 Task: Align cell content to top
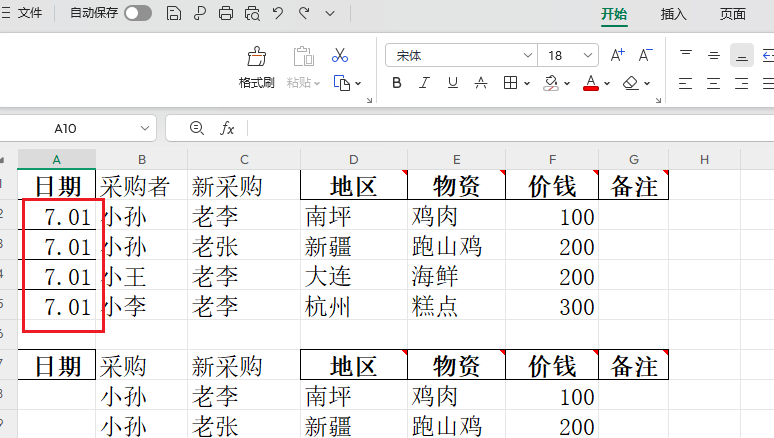pos(686,55)
